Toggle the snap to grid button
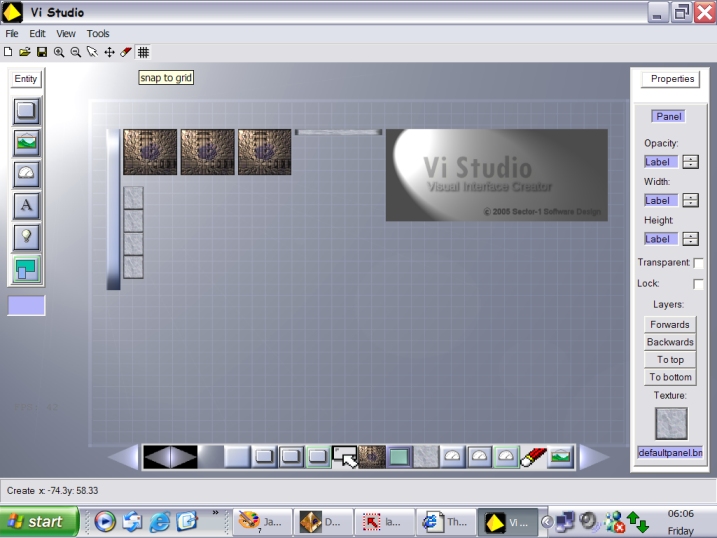The width and height of the screenshot is (717, 538). point(143,52)
